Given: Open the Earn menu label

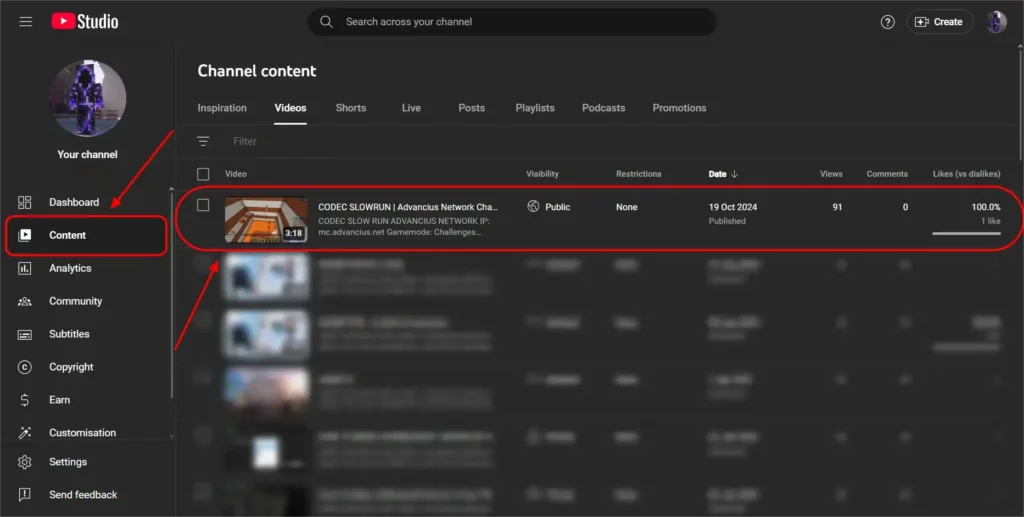Looking at the screenshot, I should 59,400.
